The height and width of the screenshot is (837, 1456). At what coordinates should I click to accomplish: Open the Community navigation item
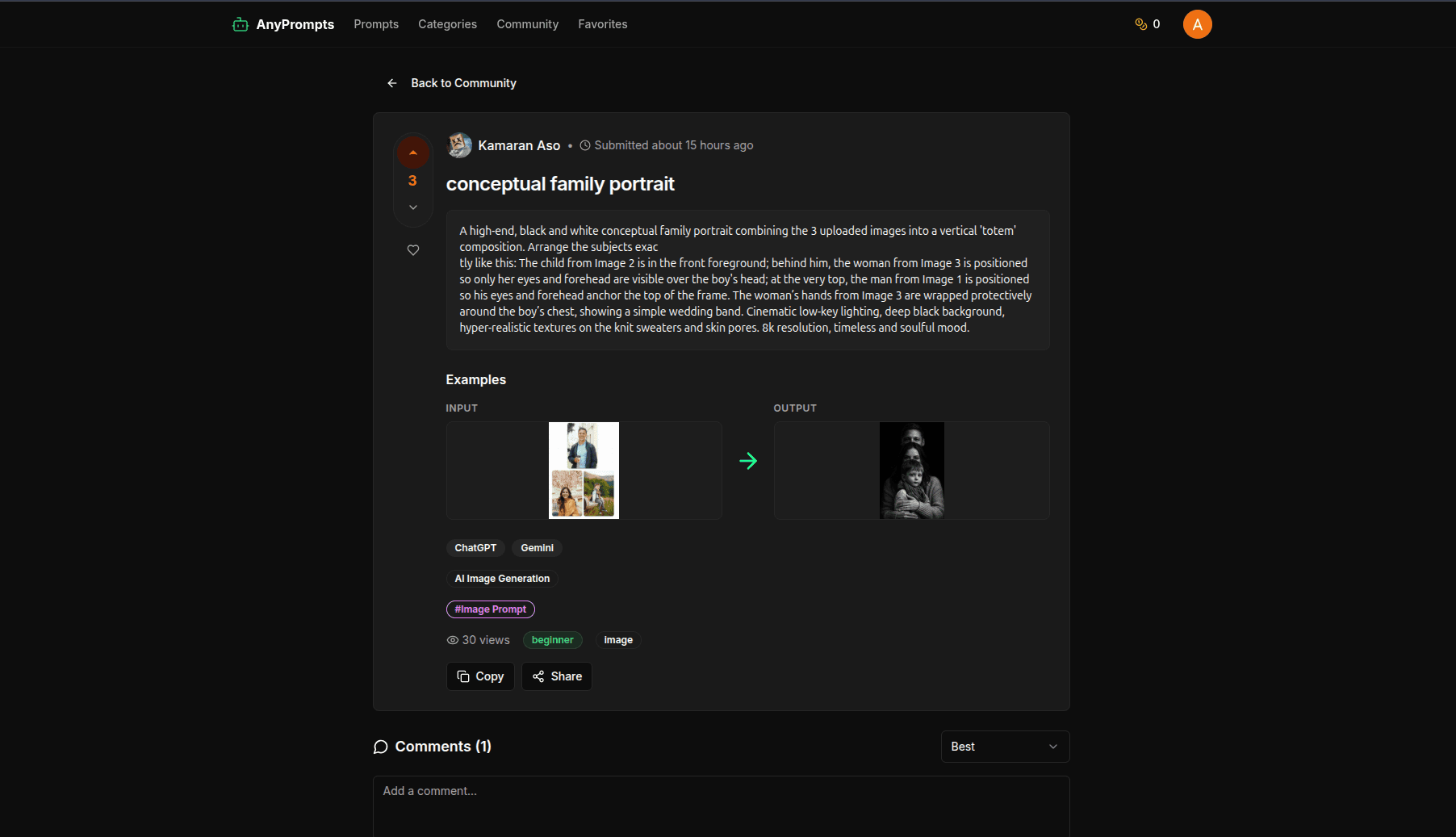pos(527,24)
